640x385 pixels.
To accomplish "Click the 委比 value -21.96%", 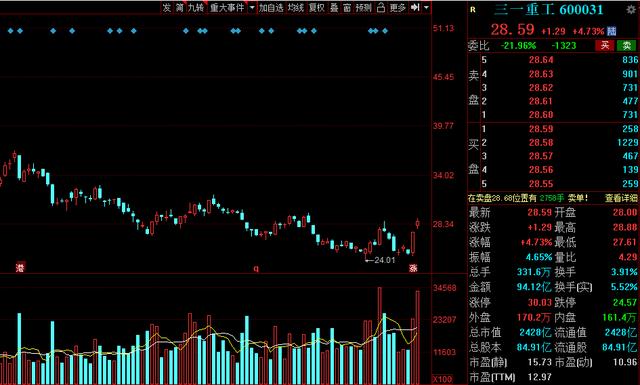I will click(x=518, y=45).
